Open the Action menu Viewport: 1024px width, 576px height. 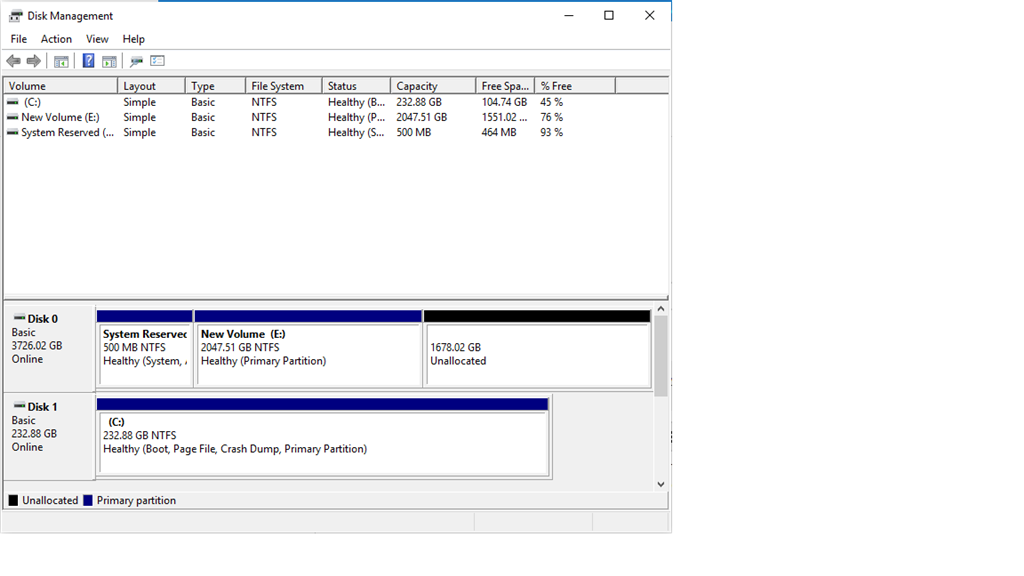click(x=56, y=39)
